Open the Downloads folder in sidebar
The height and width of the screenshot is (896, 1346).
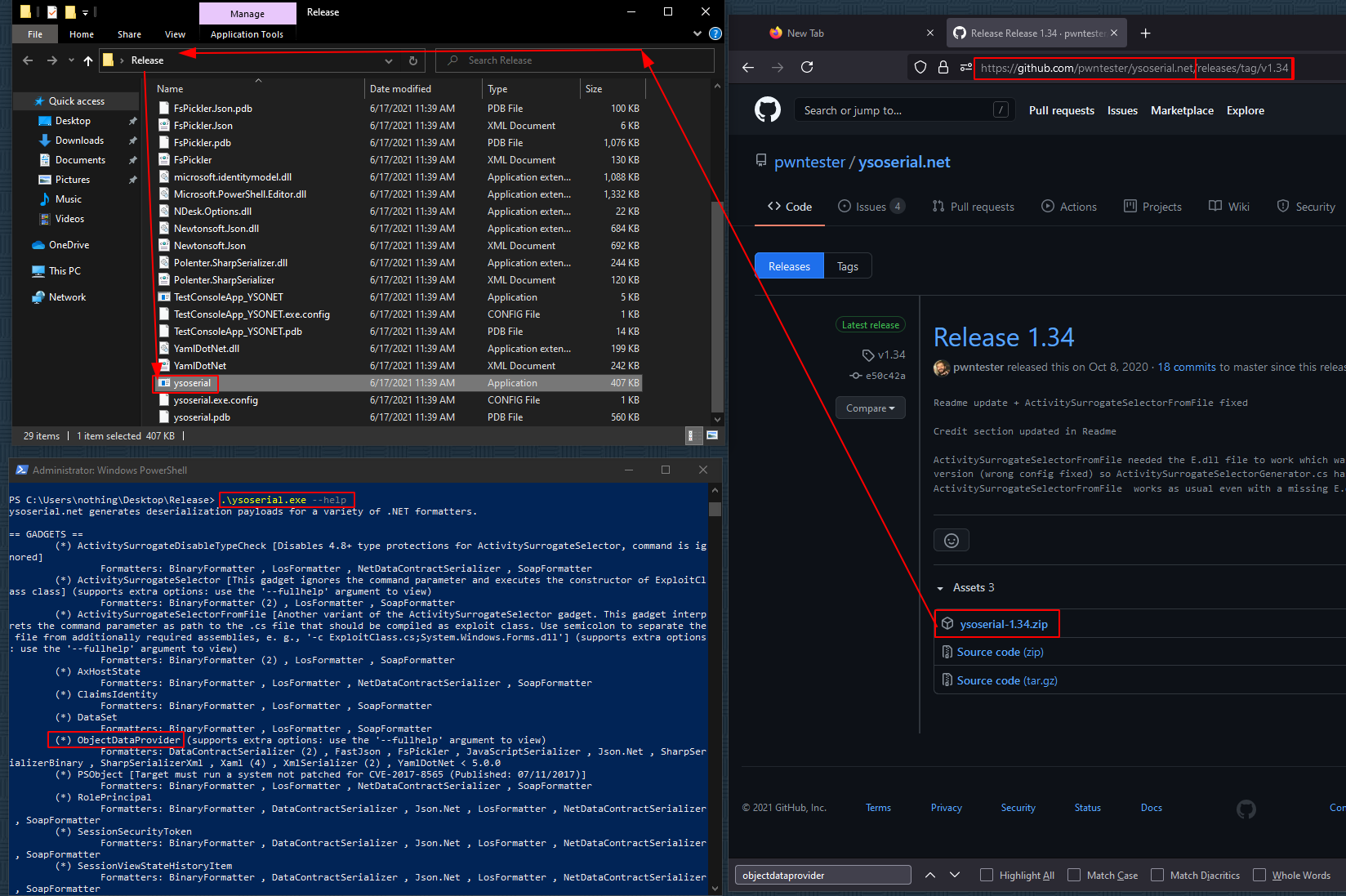(79, 140)
